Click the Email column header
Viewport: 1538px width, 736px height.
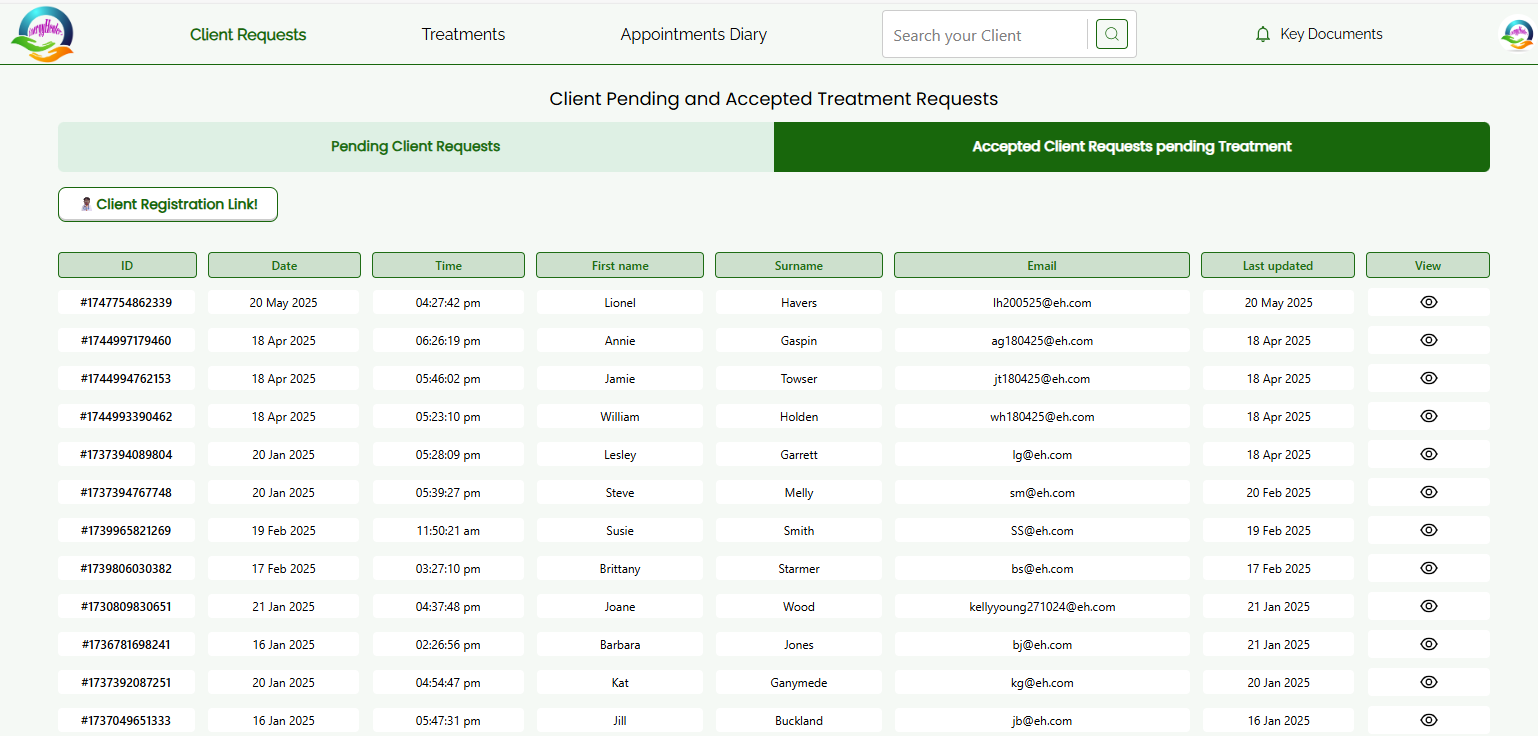coord(1042,265)
